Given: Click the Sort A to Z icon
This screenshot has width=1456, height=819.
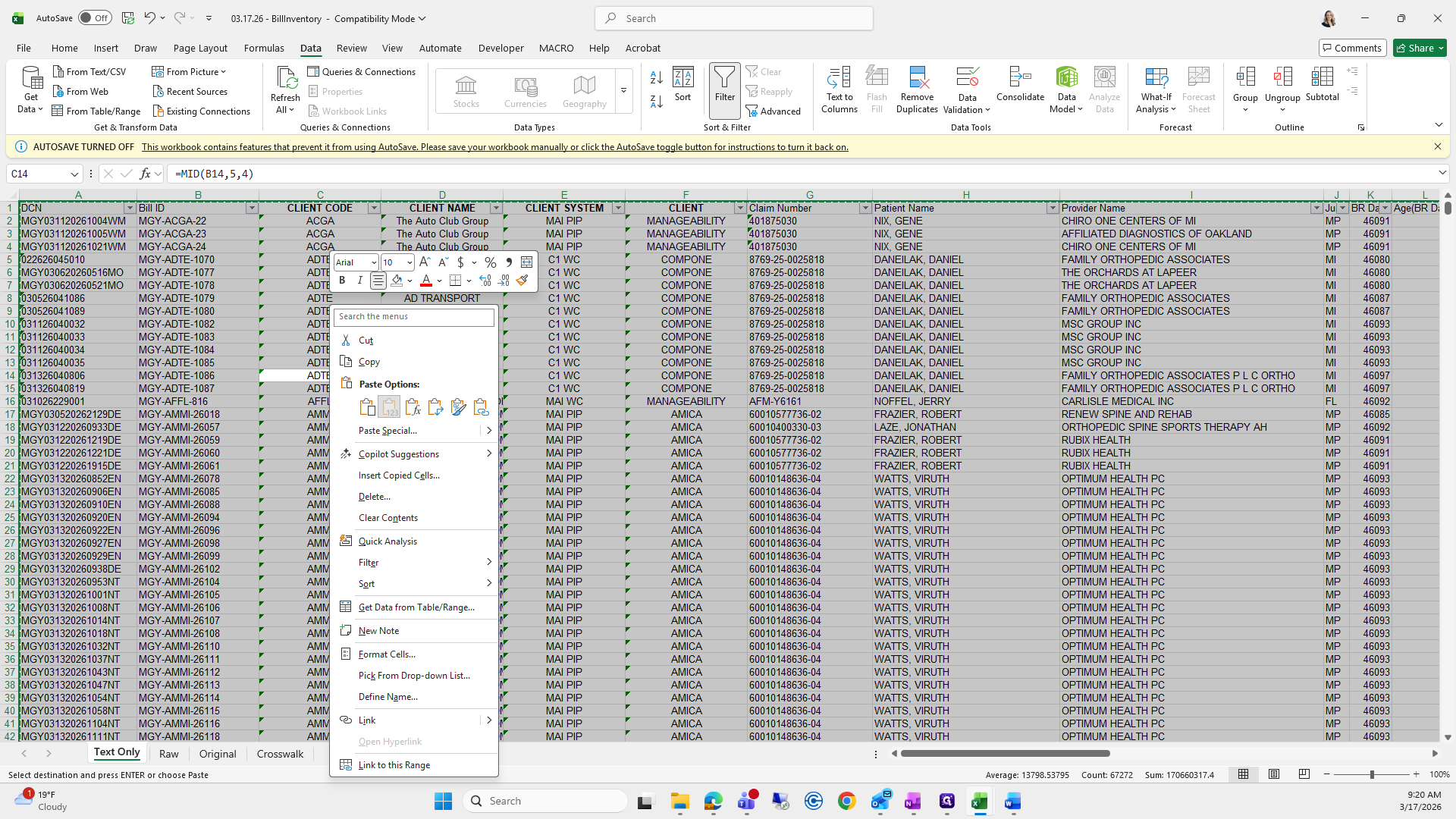Looking at the screenshot, I should point(657,77).
